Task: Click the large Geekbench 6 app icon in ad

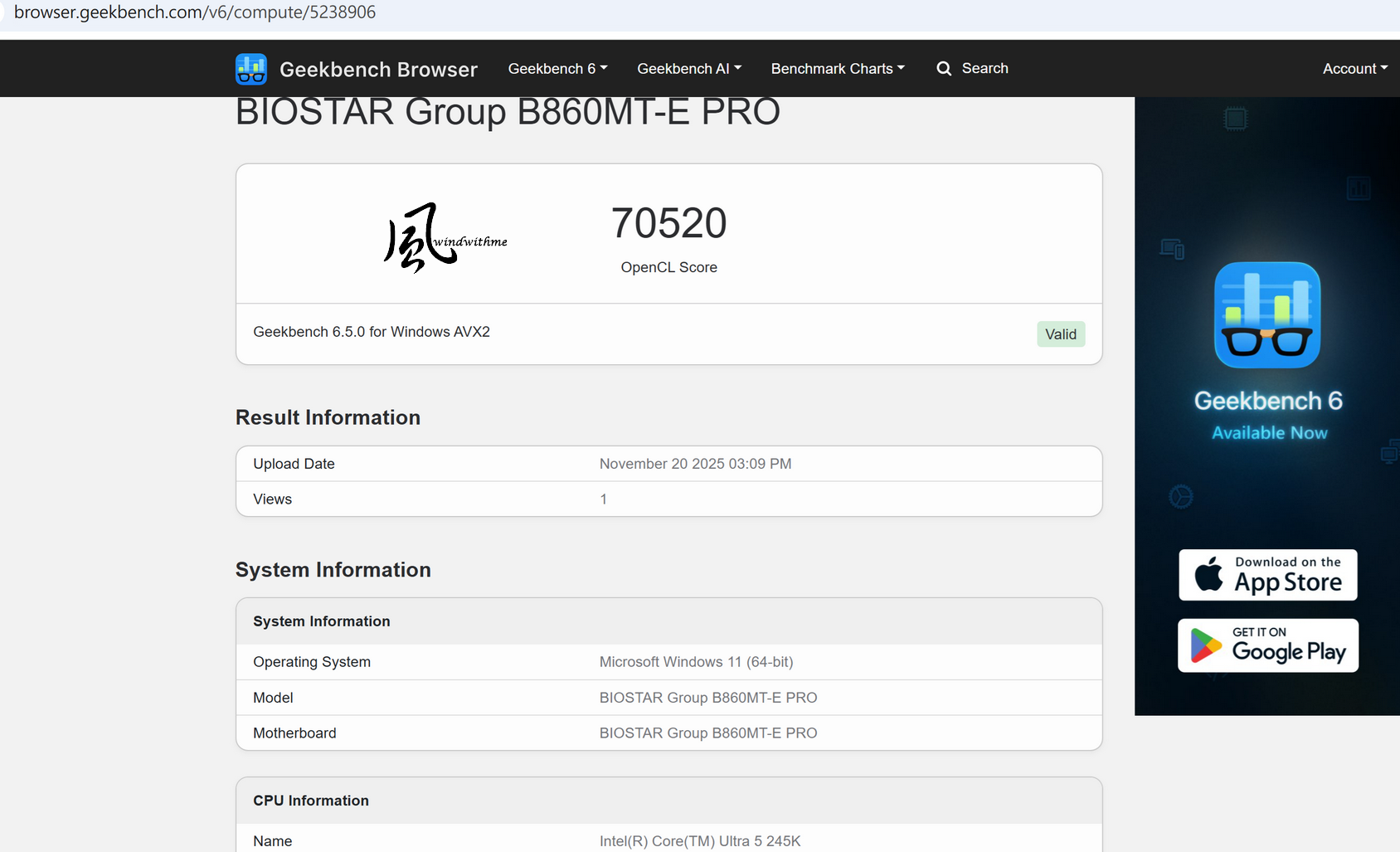Action: pyautogui.click(x=1267, y=315)
